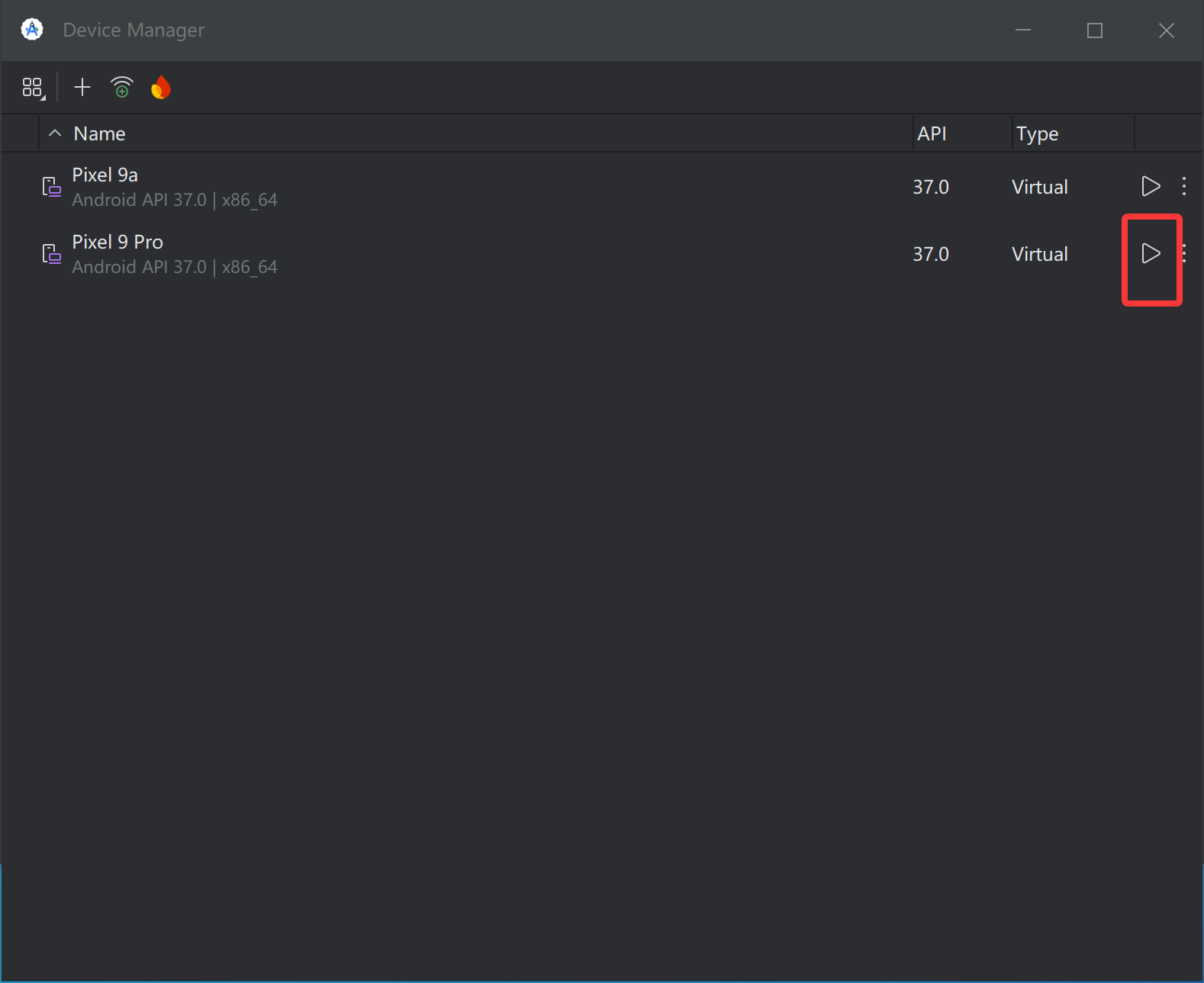
Task: Minimize the Device Manager window
Action: click(1023, 31)
